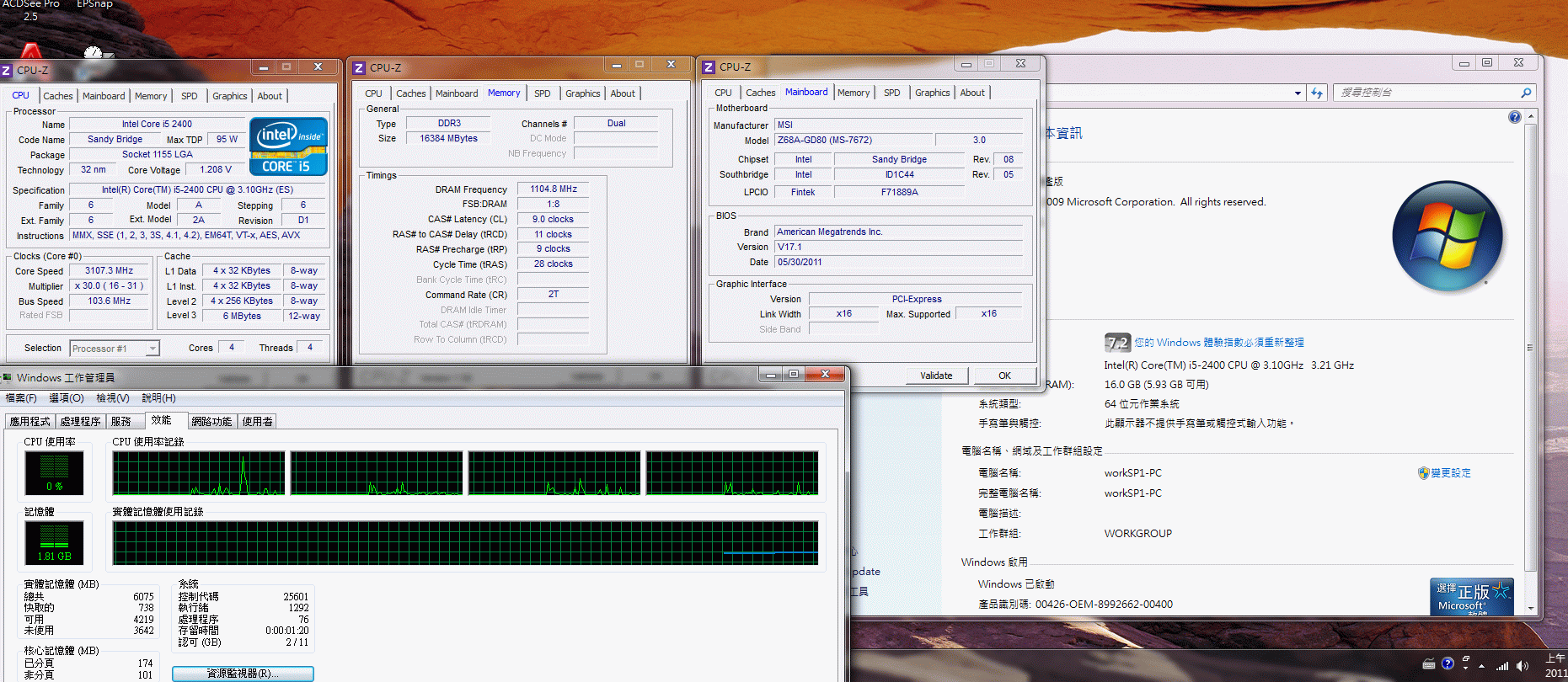Click the memory Size value 16384 MBytes
Screen dimensions: 1568x682
(448, 139)
